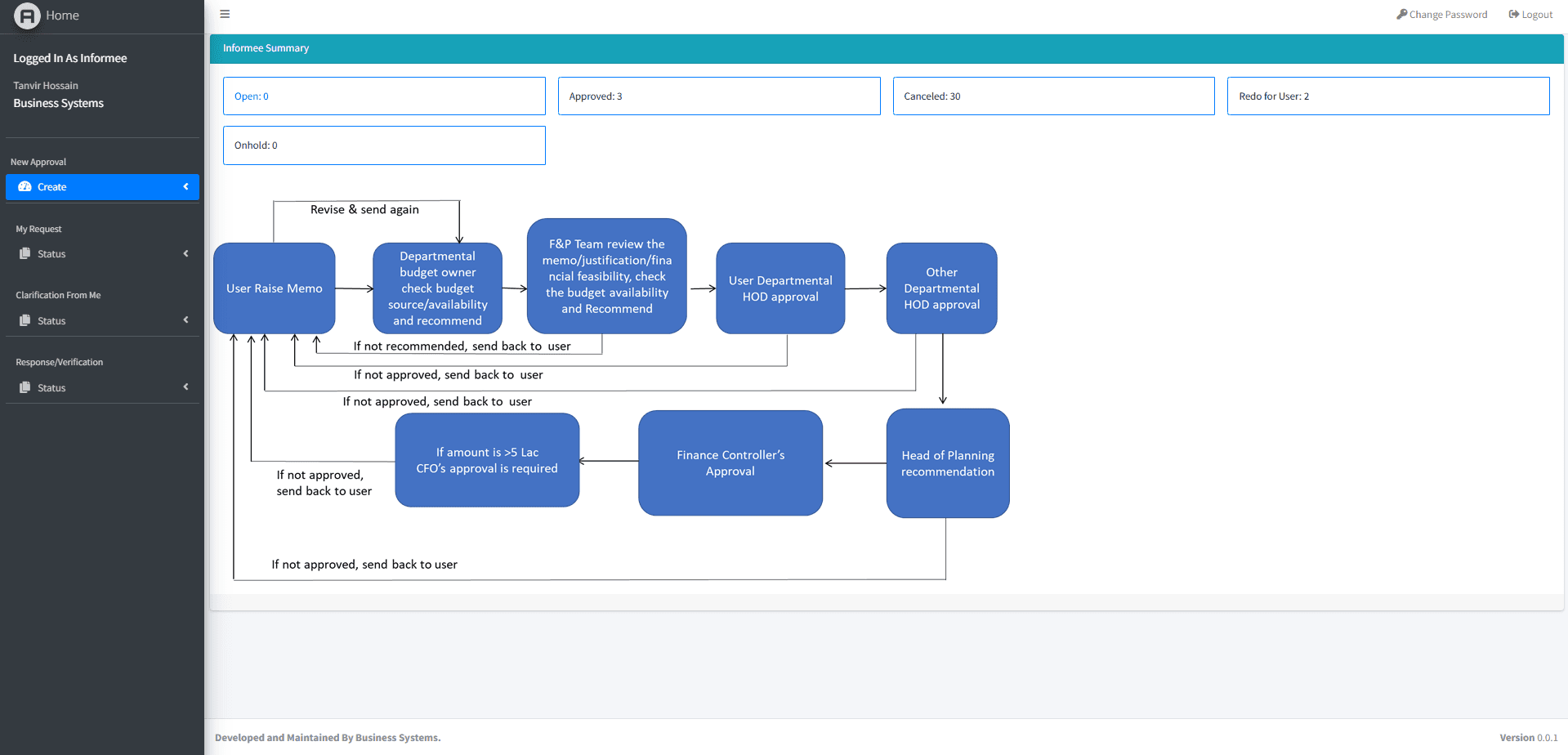Click the Onhold: 0 summary card
The image size is (1568, 755).
384,145
